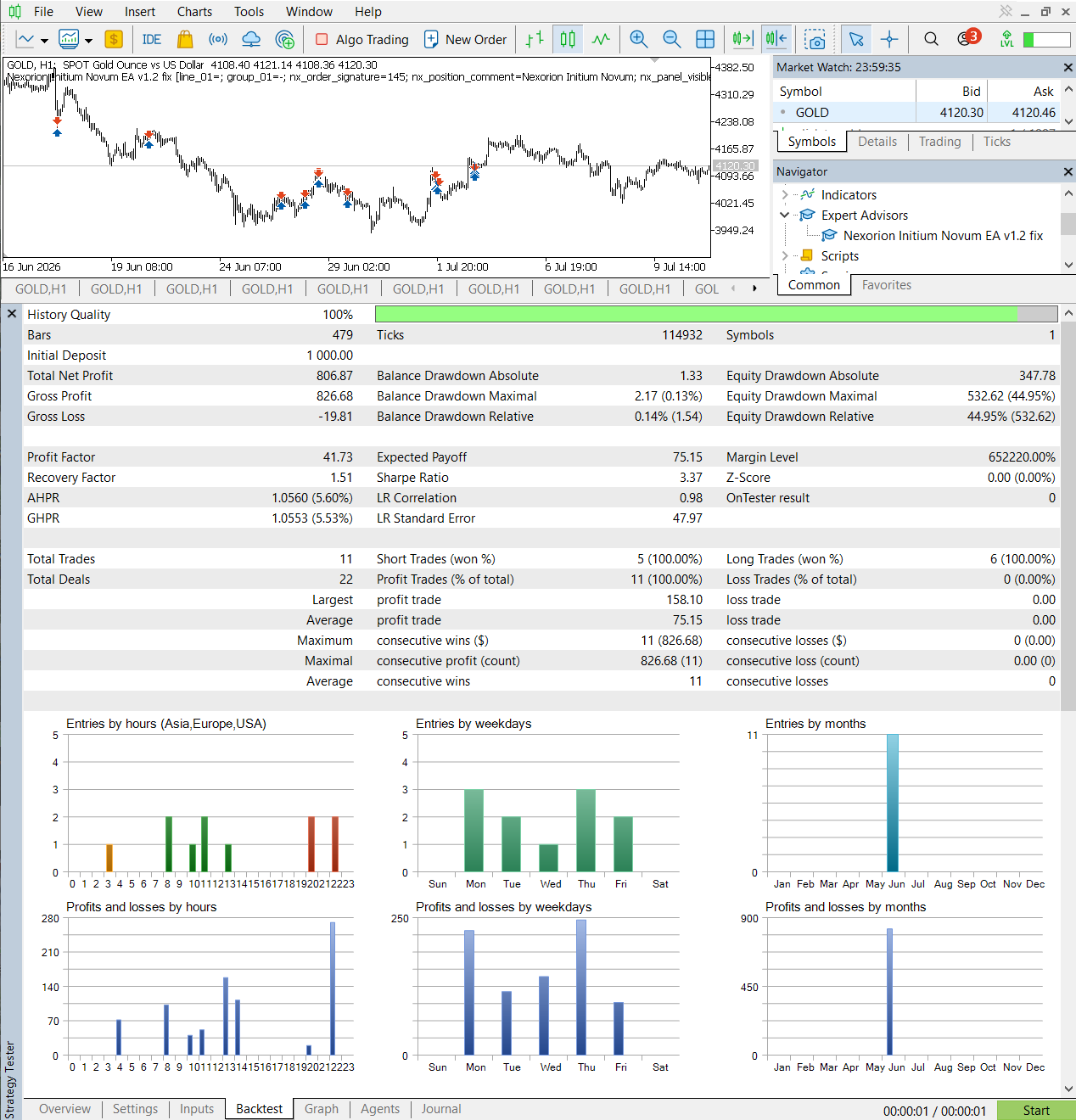Click the chart tabs scroll-right arrow
This screenshot has height=1120, width=1076.
(x=754, y=288)
